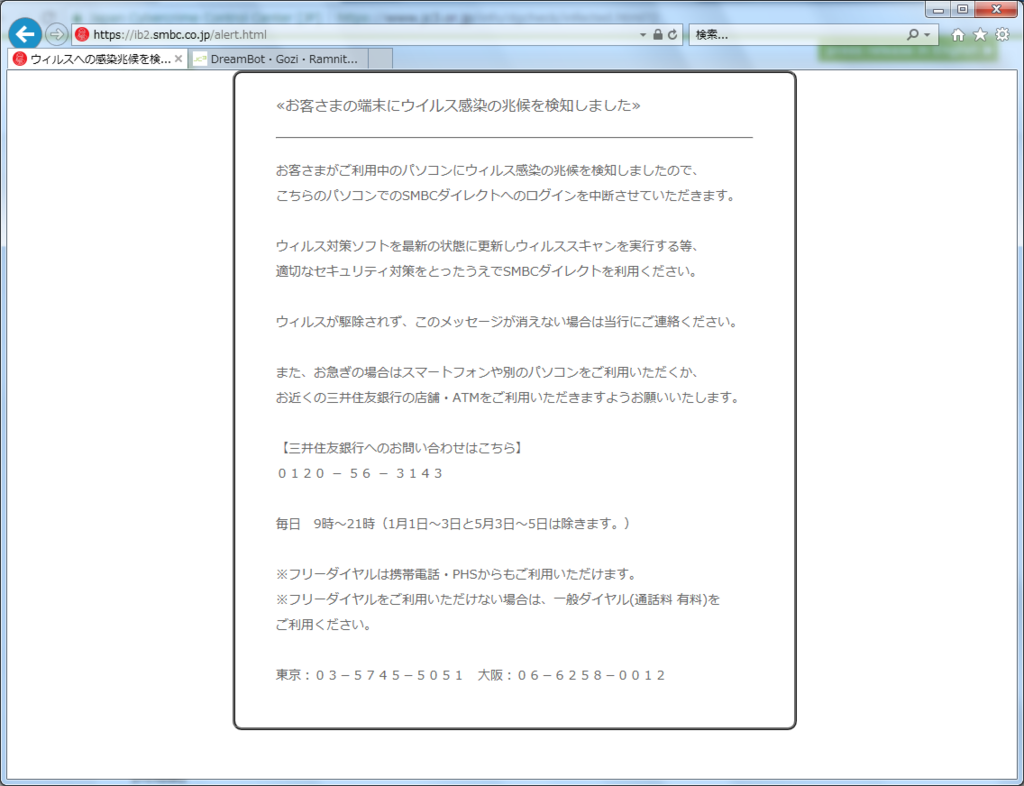
Task: Click the search box labeled 検索
Action: point(797,35)
